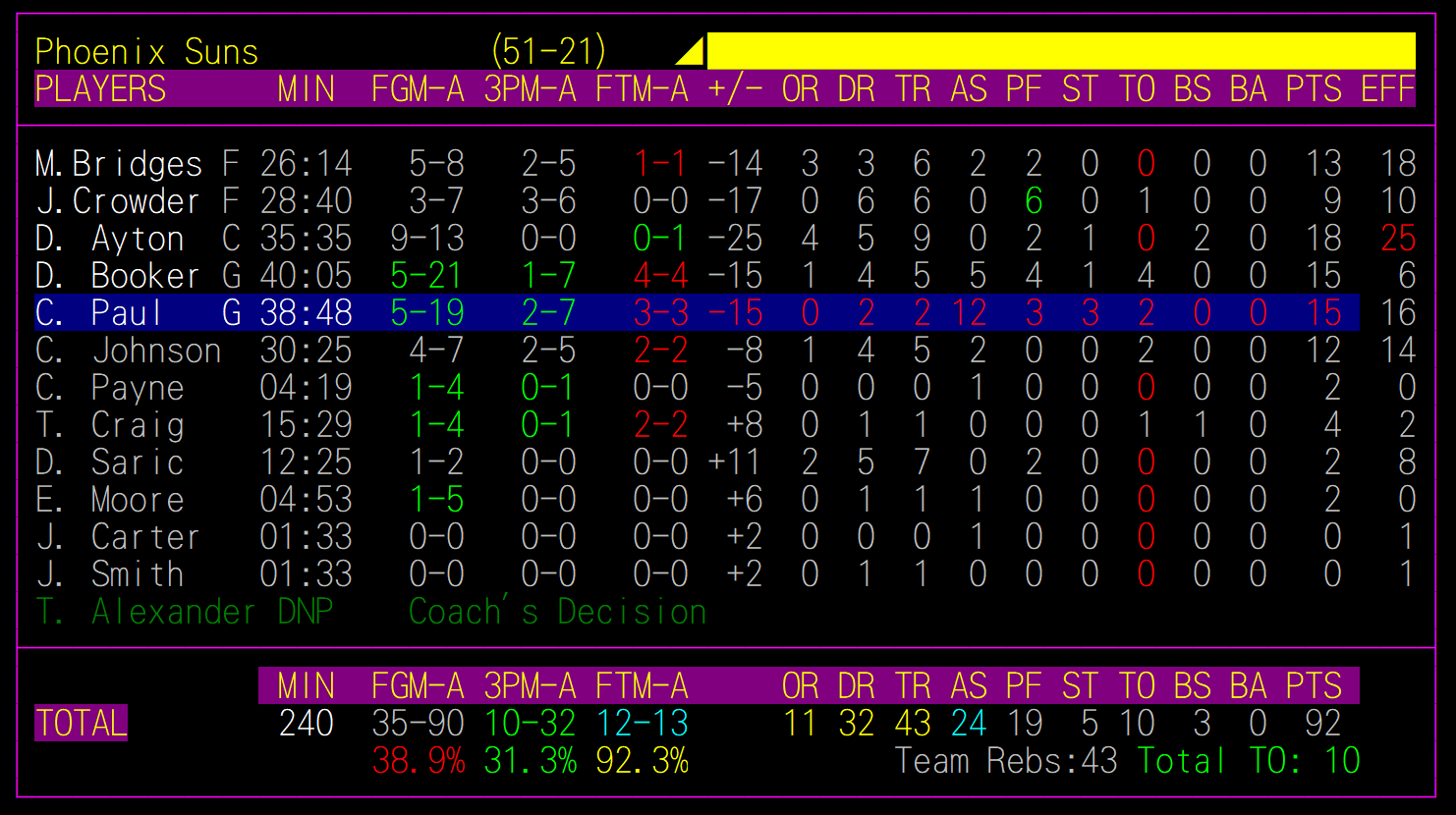Click C. Paul's 5-19 field goals
This screenshot has width=1456, height=815.
point(426,313)
